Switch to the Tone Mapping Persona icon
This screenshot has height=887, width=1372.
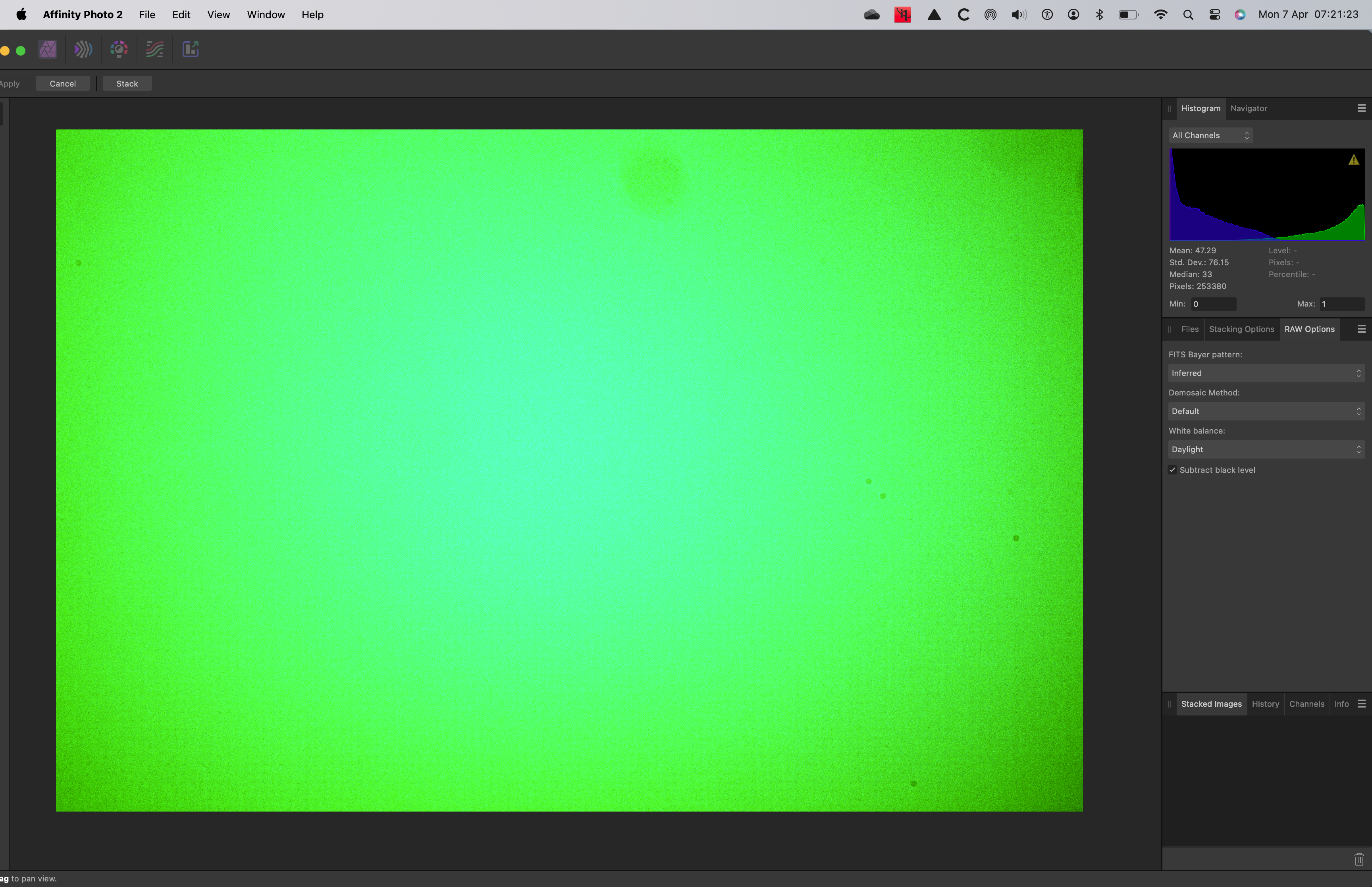tap(155, 50)
